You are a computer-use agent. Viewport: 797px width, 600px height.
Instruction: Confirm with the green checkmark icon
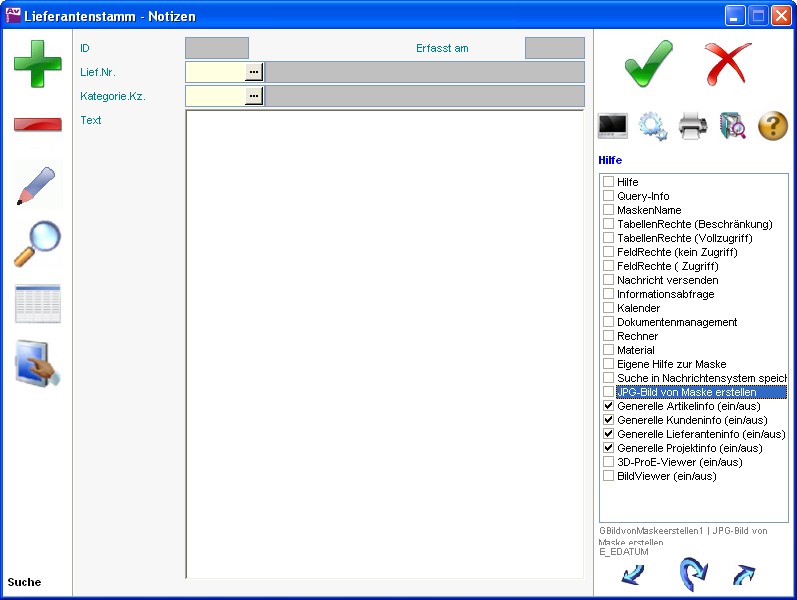point(648,64)
